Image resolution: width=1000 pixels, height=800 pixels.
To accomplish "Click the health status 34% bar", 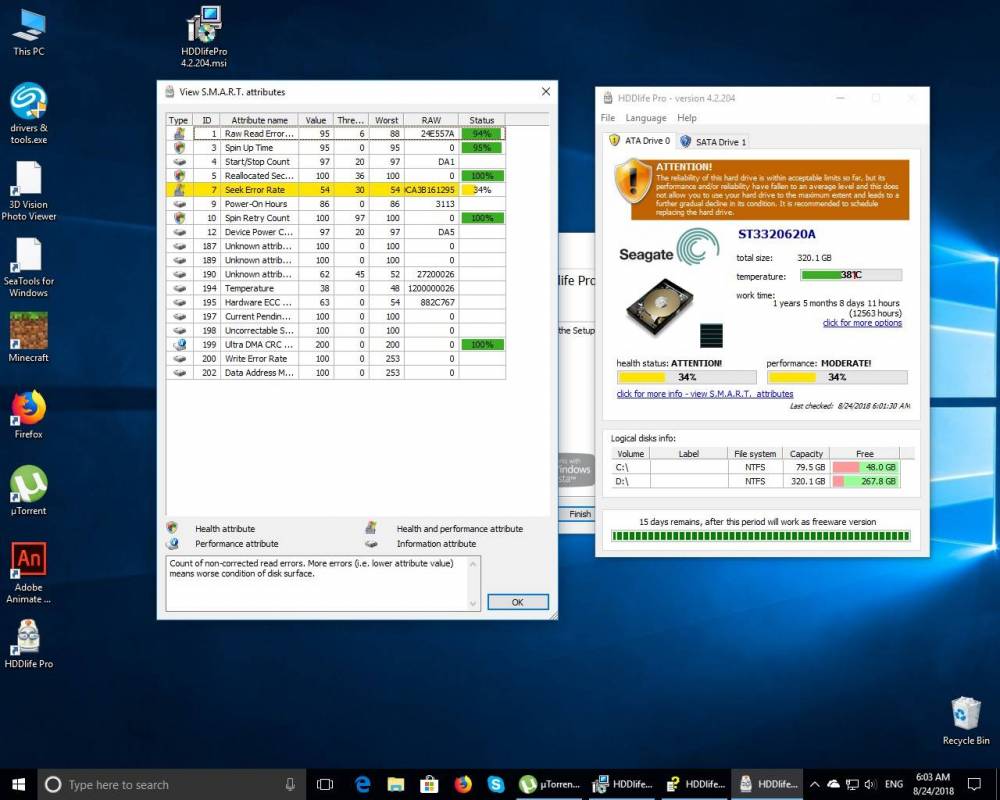I will click(686, 377).
